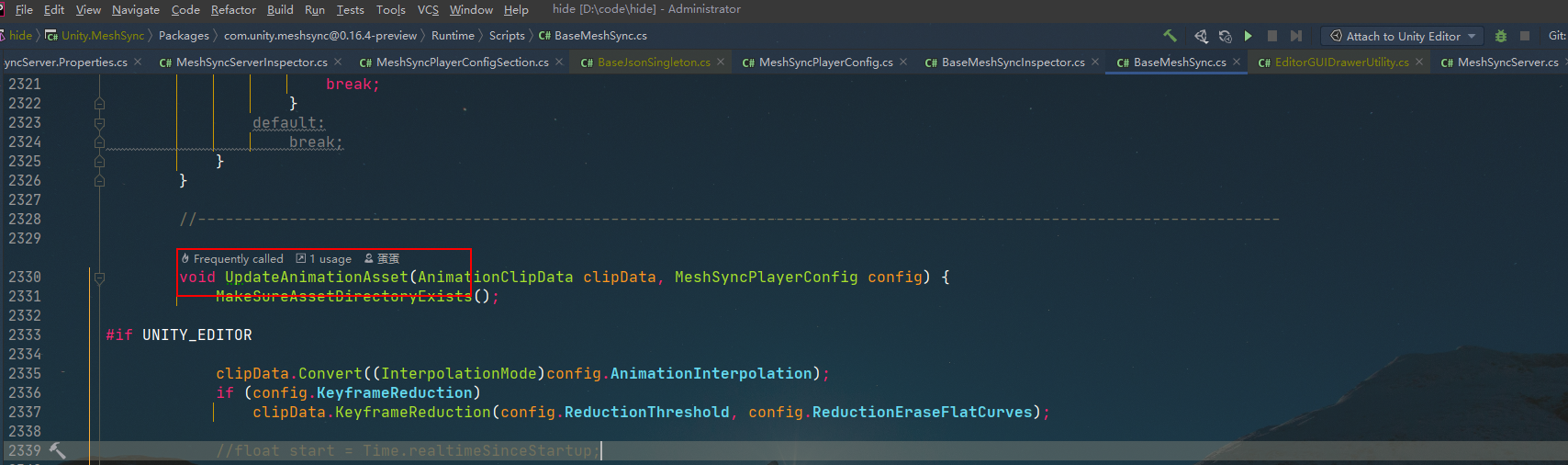Close the MeshSyncPlayerConfig.cs tab
The height and width of the screenshot is (465, 1568).
[x=903, y=62]
